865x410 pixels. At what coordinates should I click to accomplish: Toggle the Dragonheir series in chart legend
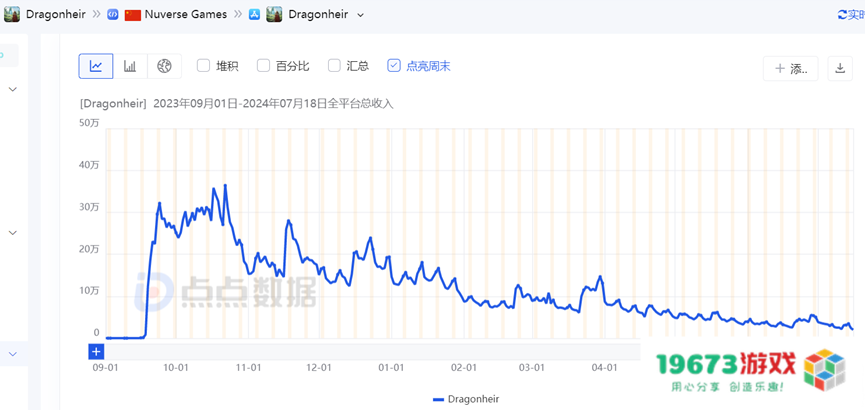pos(466,398)
